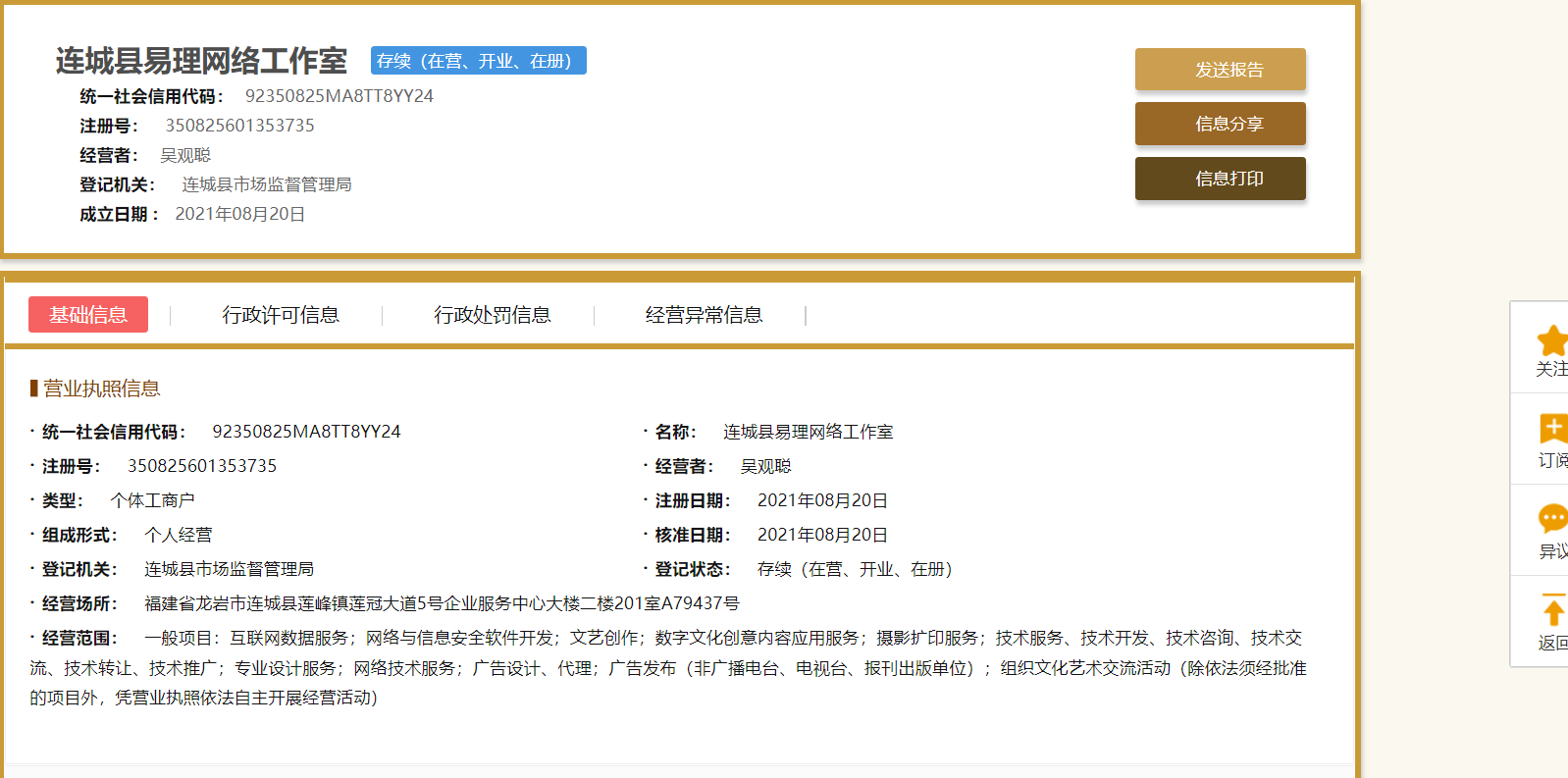The image size is (1568, 778).
Task: Open the 行政处罚信息 tab
Action: tap(493, 315)
